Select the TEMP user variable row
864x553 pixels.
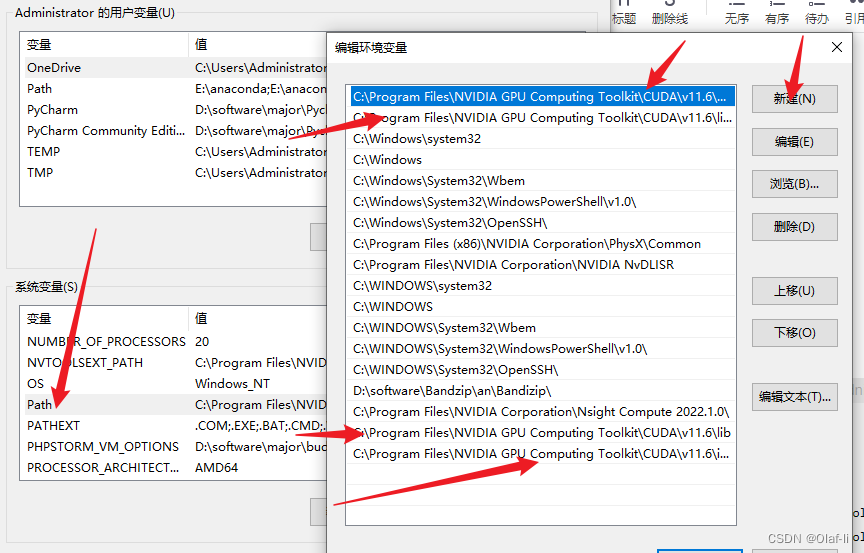(x=176, y=151)
